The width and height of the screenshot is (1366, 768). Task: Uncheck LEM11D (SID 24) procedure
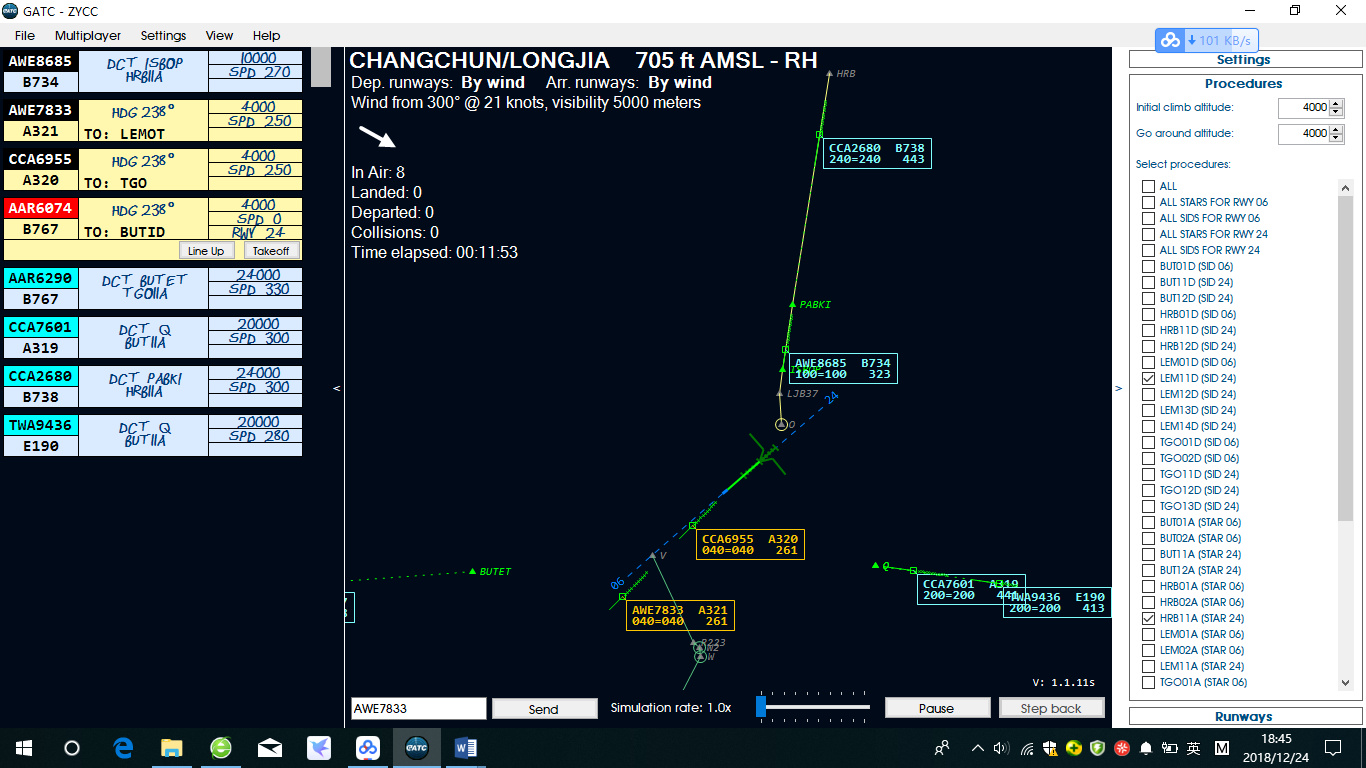click(1146, 378)
